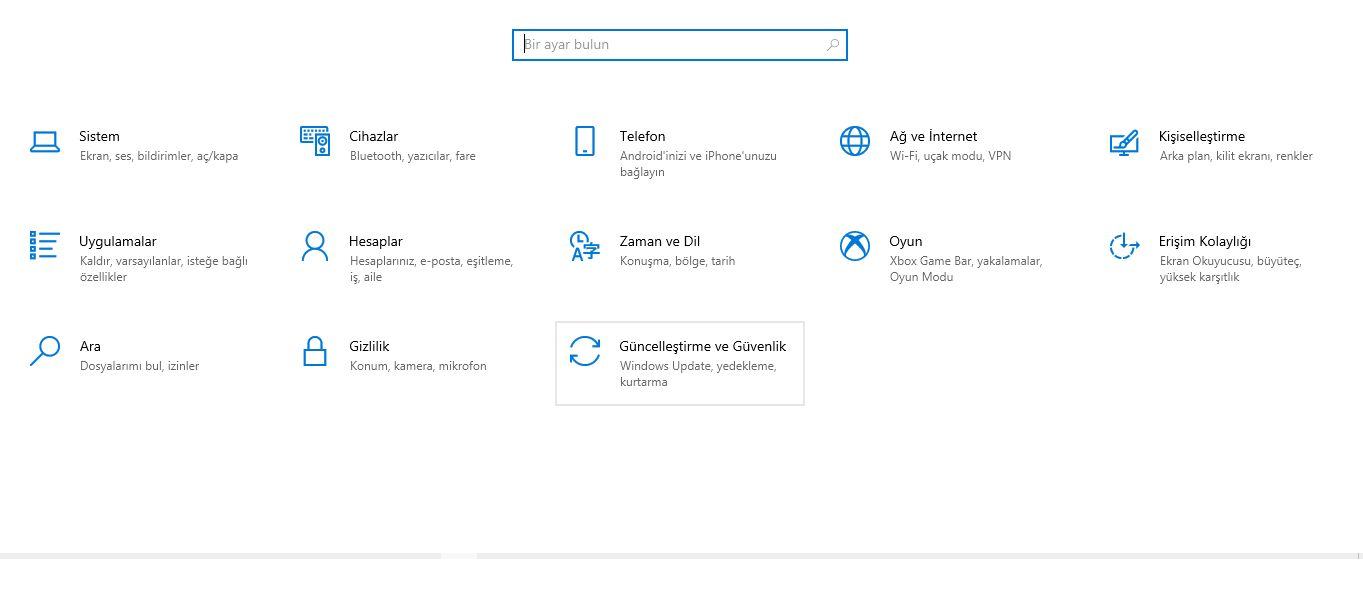Focus the "Bir ayar bulun" search field

[670, 45]
